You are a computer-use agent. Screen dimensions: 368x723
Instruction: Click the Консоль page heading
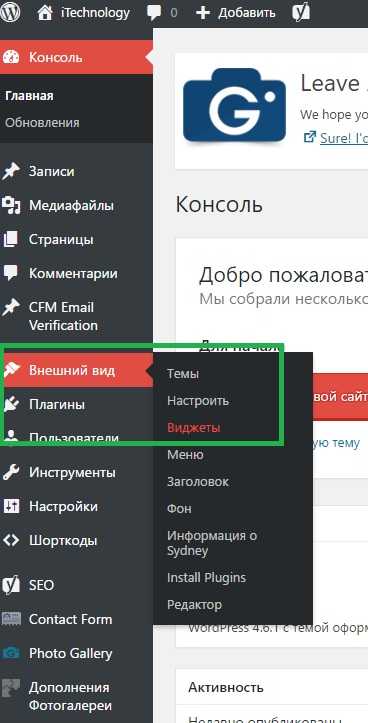click(219, 204)
